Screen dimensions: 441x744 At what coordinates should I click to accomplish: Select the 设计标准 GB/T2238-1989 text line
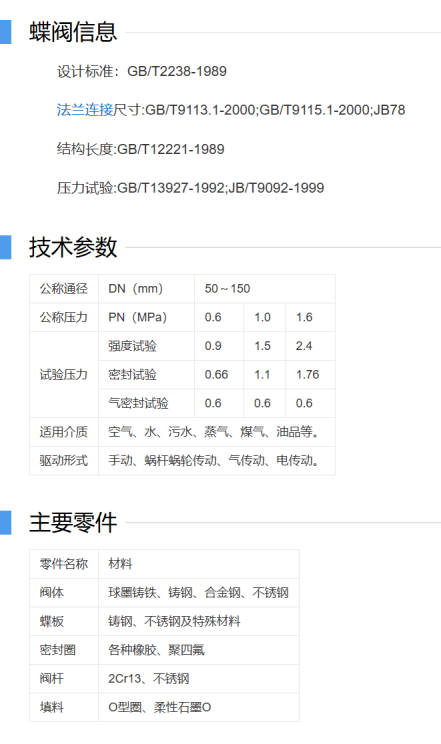(142, 71)
